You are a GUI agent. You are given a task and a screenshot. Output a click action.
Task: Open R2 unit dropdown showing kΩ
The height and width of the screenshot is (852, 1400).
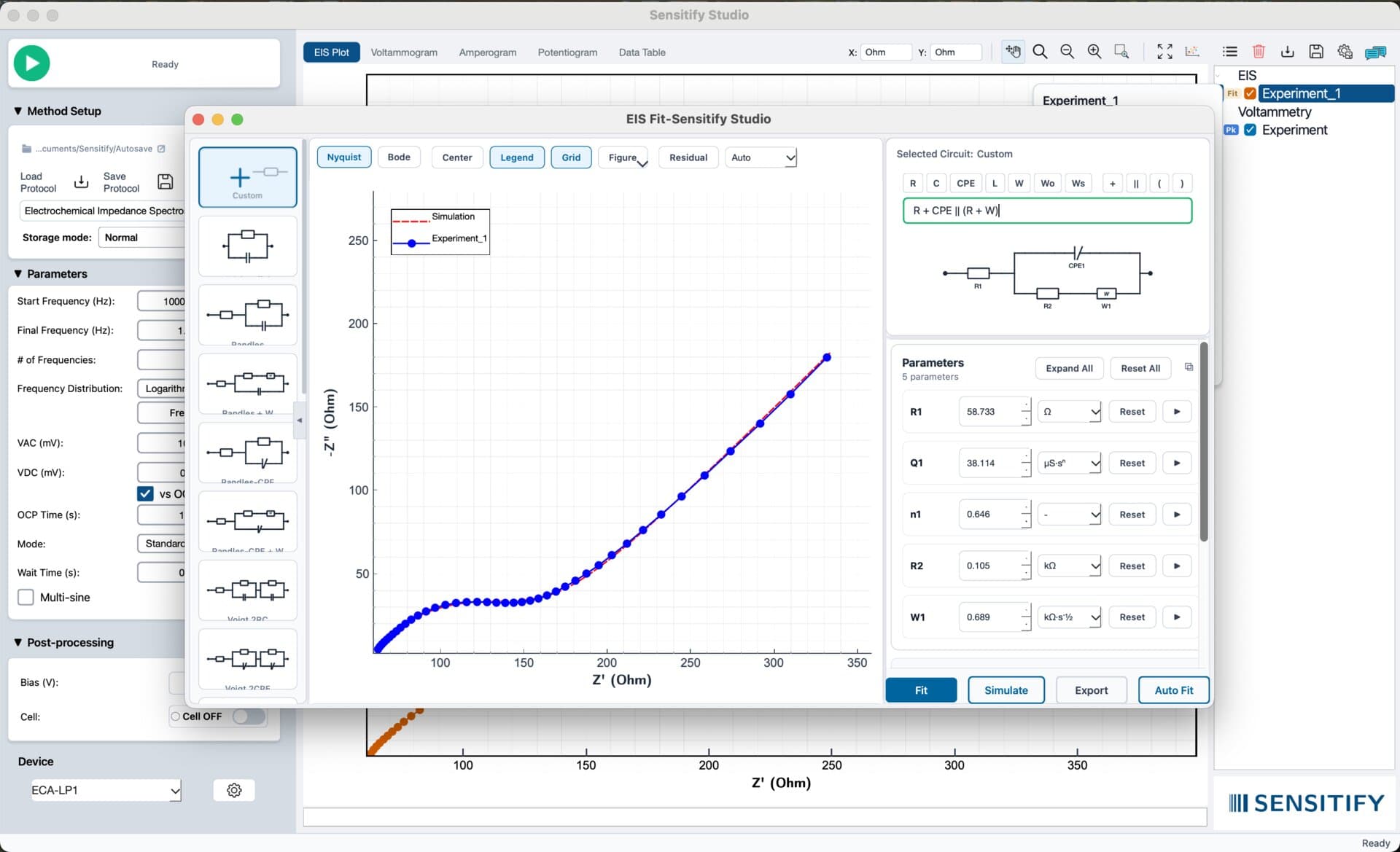pos(1069,566)
